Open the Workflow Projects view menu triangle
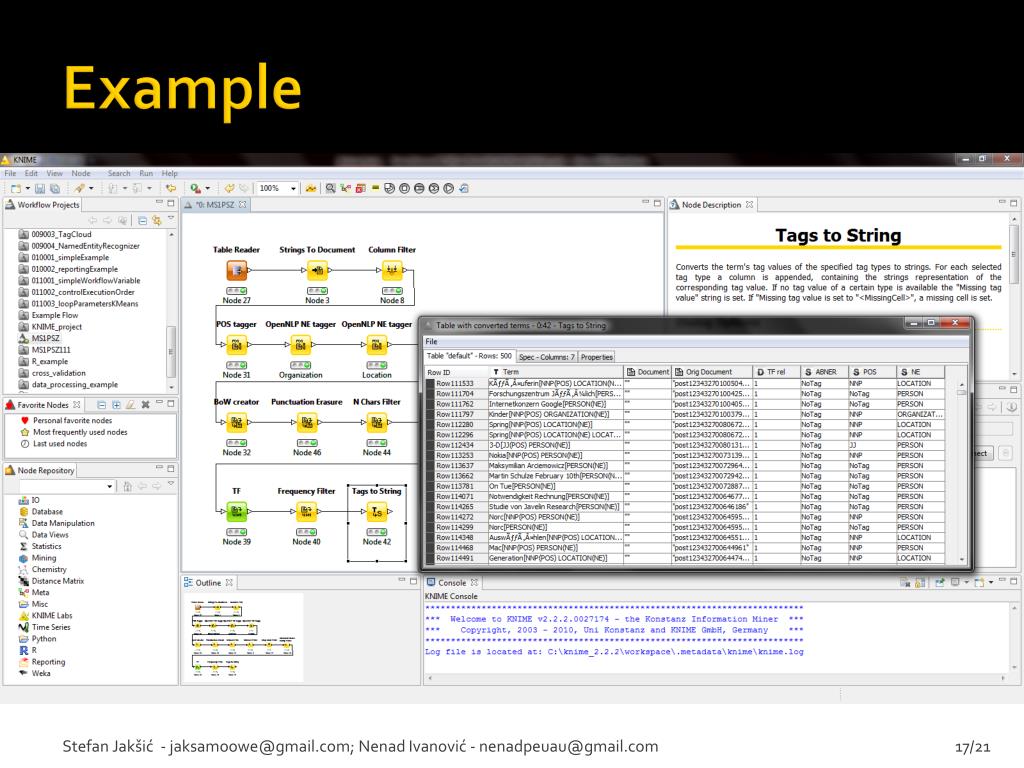 click(x=171, y=219)
